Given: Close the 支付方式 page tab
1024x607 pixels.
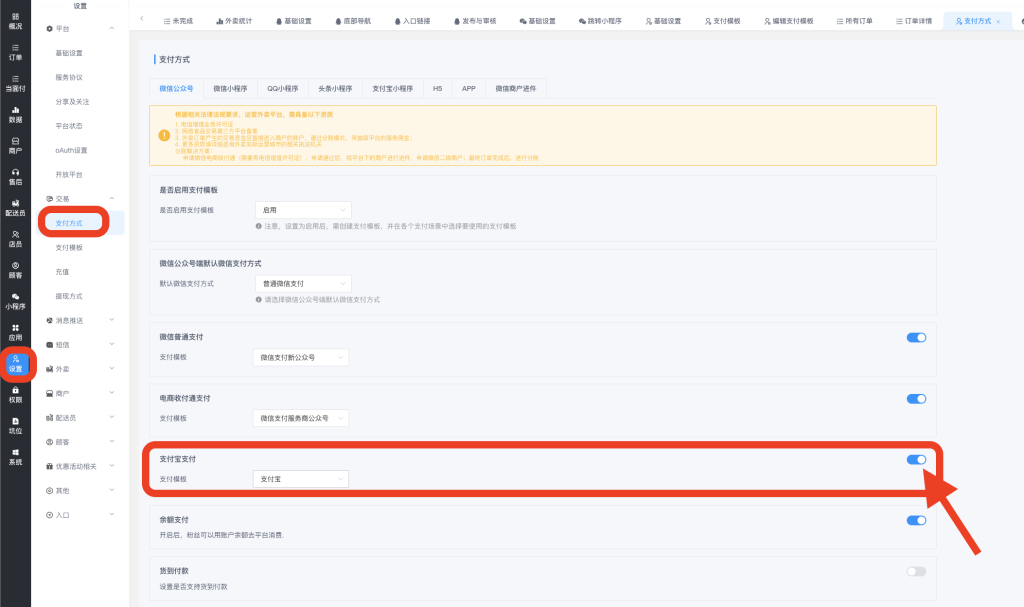Looking at the screenshot, I should point(997,21).
